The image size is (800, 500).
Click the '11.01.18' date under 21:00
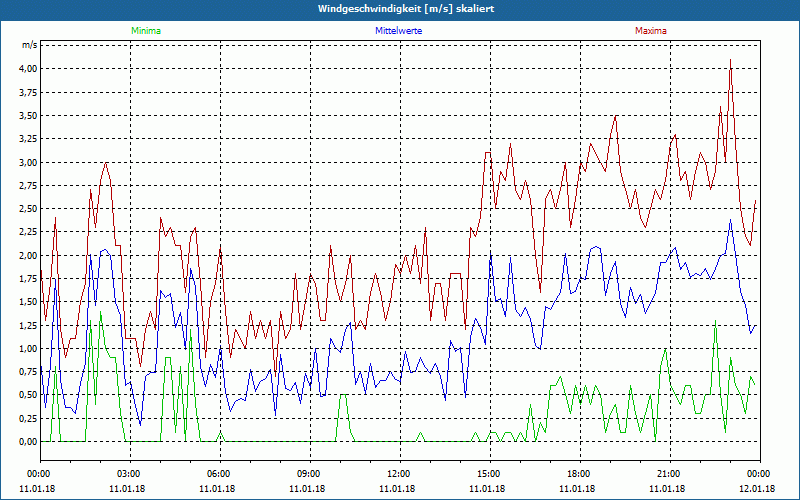coord(667,488)
